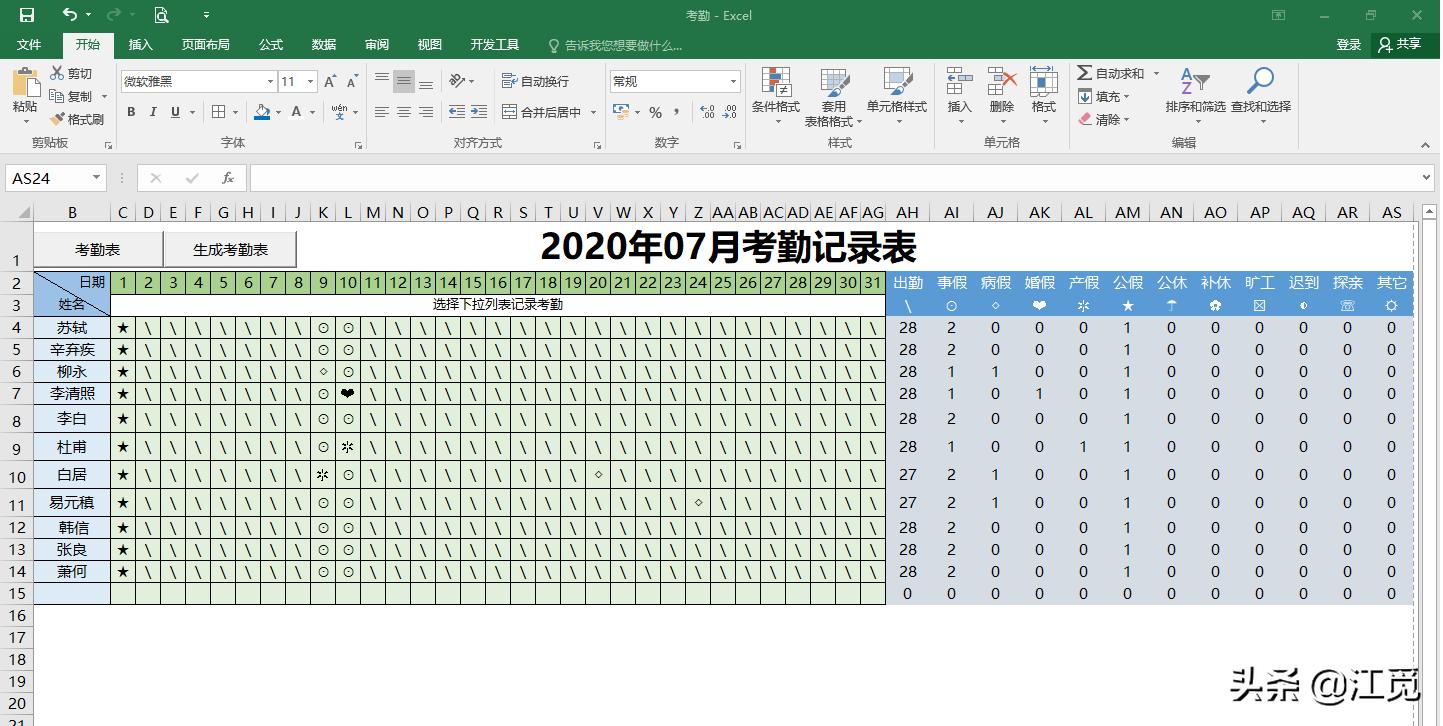Open the 视图 ribbon tab
This screenshot has height=726, width=1443.
[x=429, y=44]
